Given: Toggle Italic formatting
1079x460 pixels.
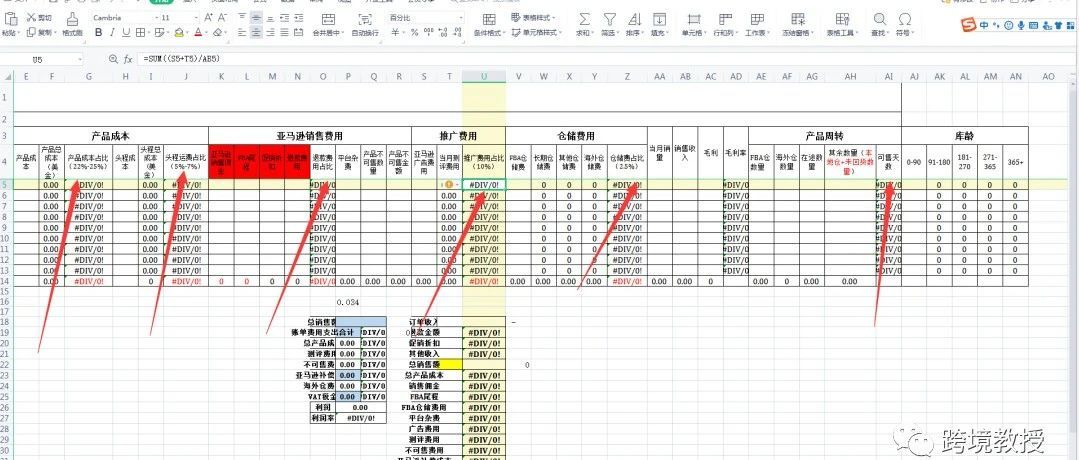Looking at the screenshot, I should click(112, 32).
